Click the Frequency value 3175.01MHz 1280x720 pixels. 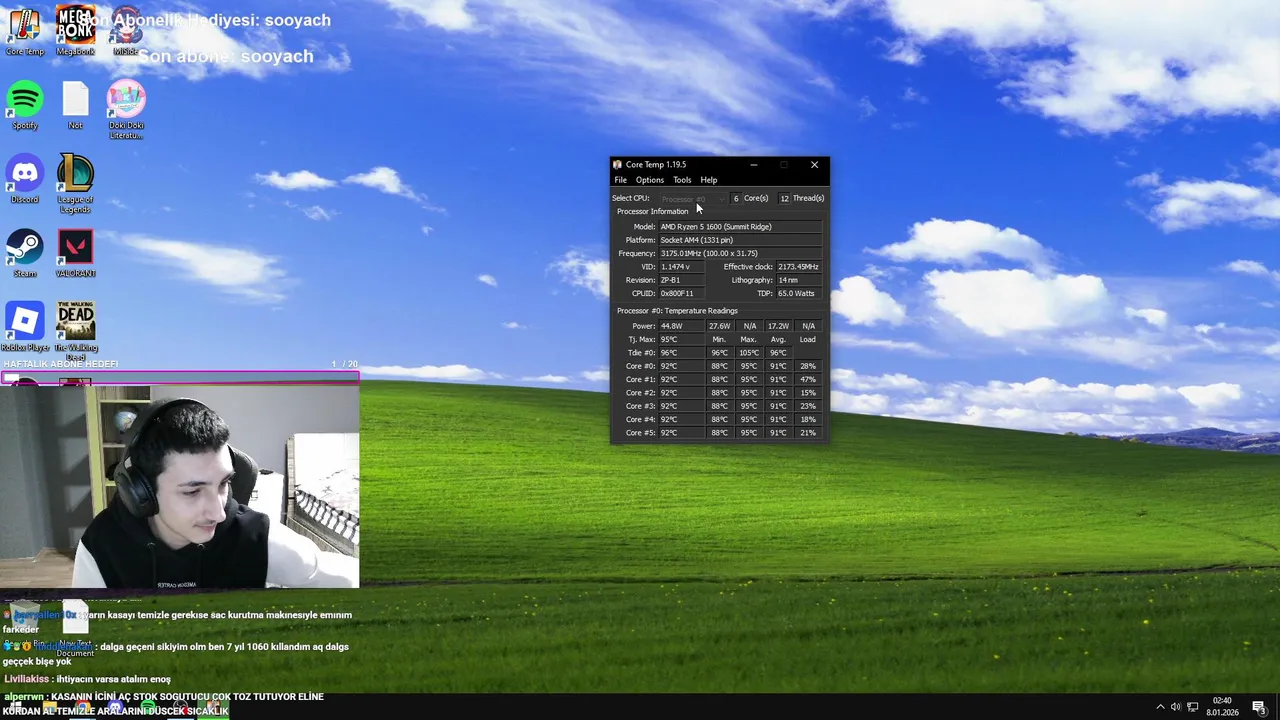point(740,253)
